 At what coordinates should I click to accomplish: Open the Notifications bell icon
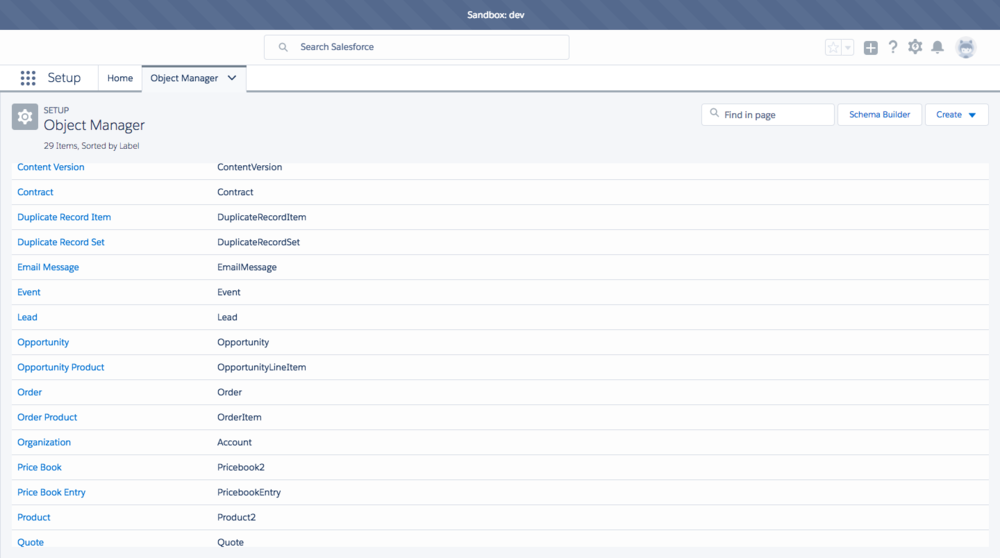point(938,47)
